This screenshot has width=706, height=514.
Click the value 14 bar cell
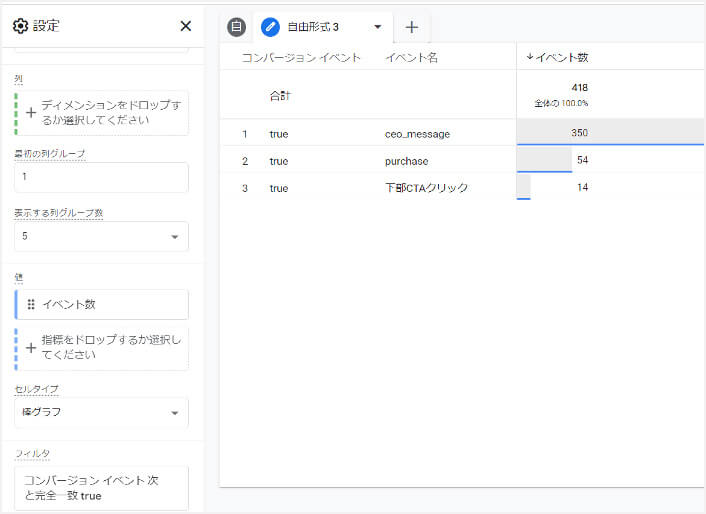coord(610,187)
